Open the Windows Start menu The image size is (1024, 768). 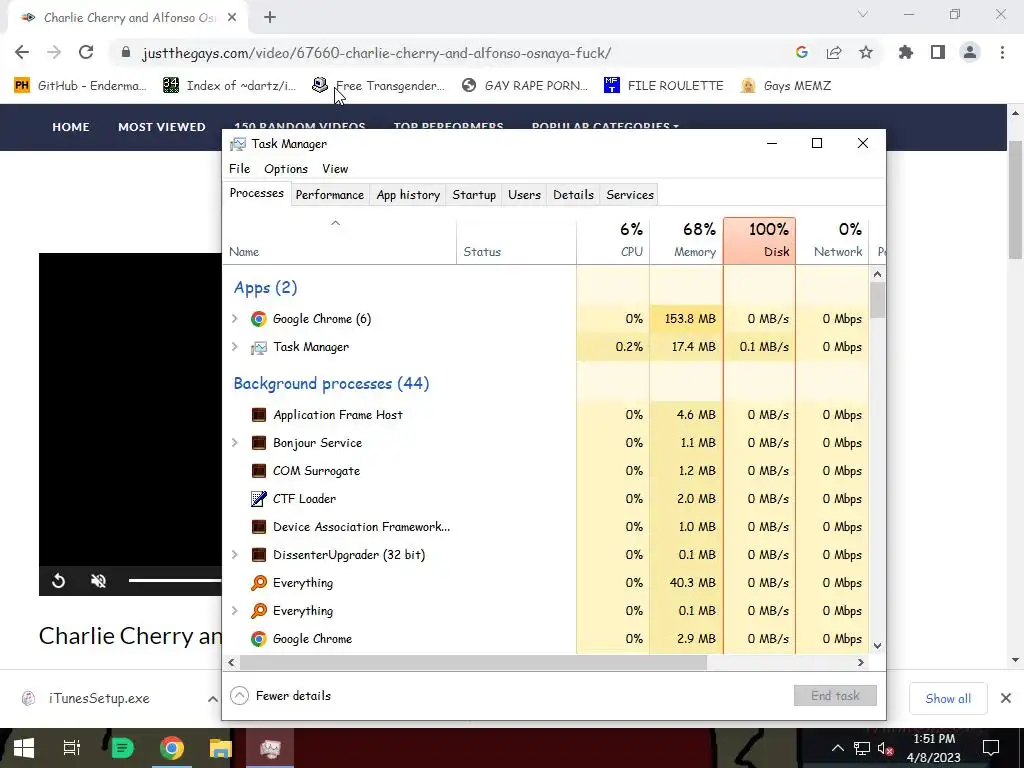(x=24, y=748)
